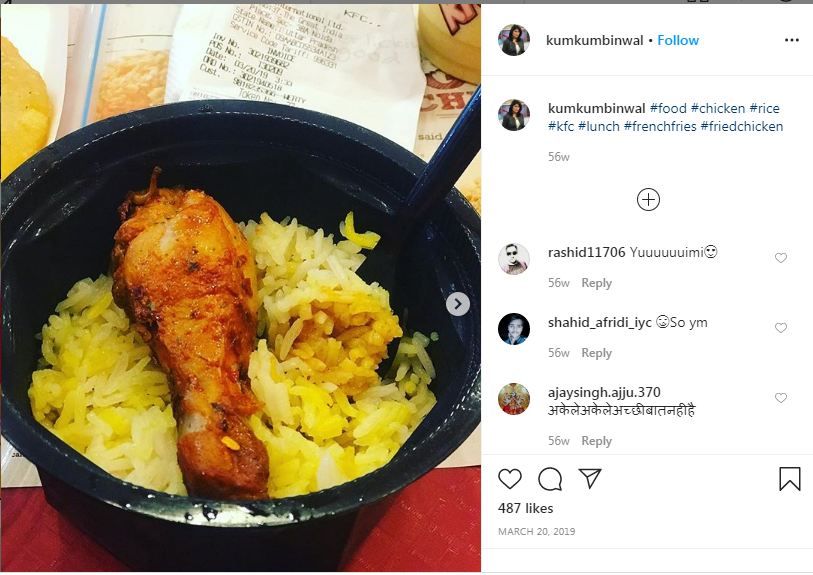
Task: Like ajaysingh.ajju.370's comment
Action: click(781, 398)
